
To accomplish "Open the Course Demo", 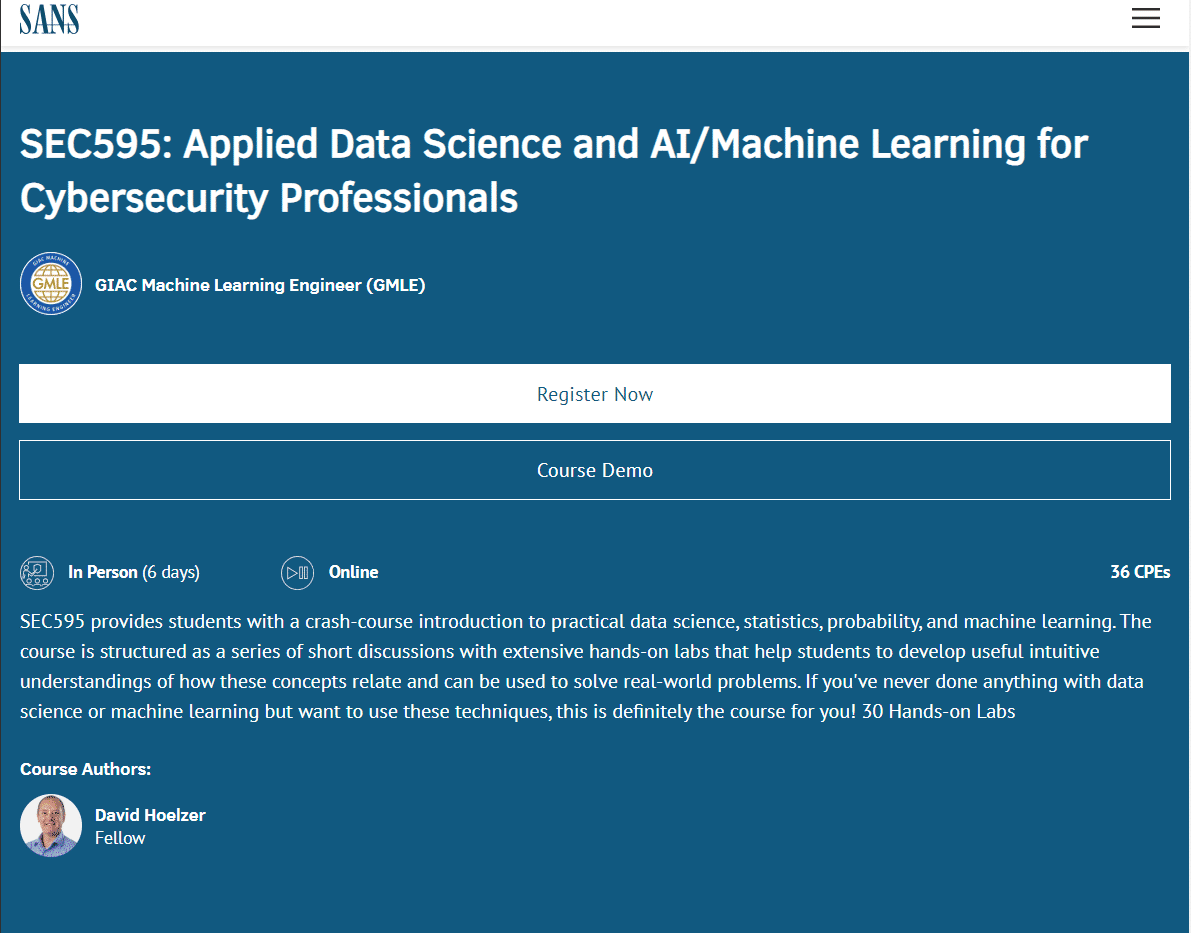I will (x=595, y=470).
